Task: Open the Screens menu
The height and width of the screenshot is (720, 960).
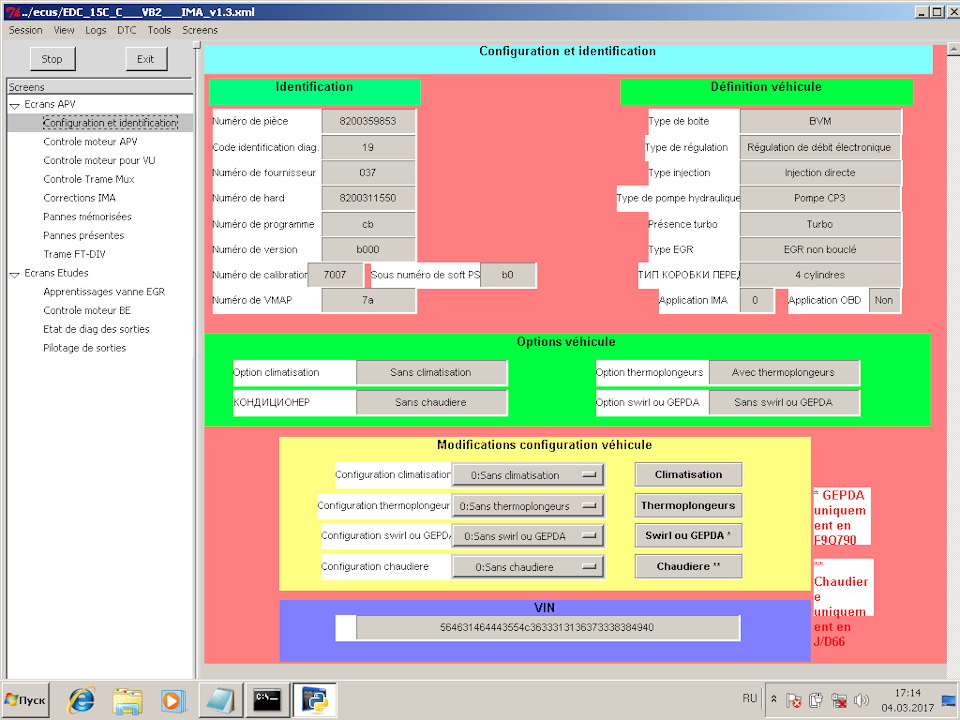Action: pos(200,30)
